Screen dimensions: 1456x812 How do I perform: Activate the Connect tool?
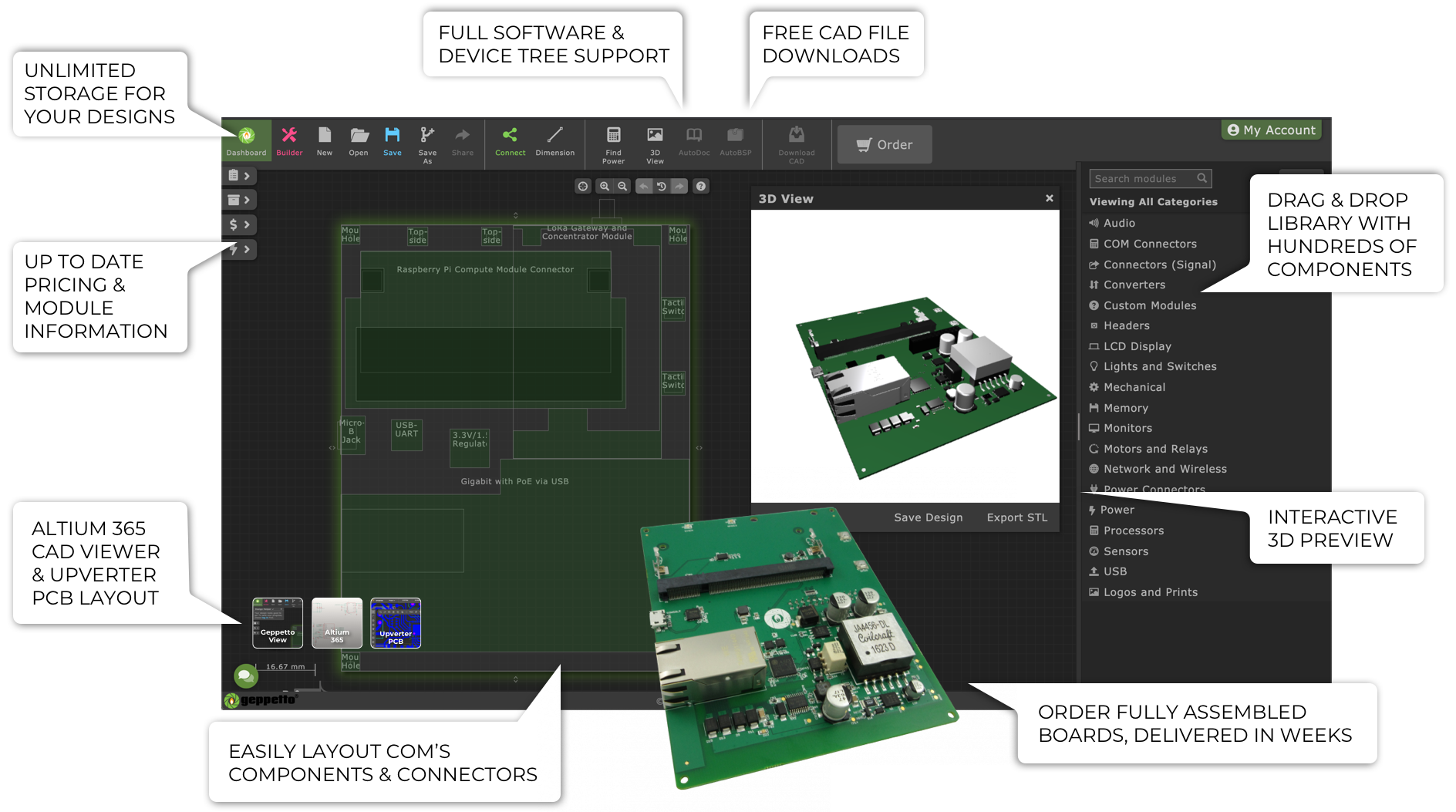point(510,141)
